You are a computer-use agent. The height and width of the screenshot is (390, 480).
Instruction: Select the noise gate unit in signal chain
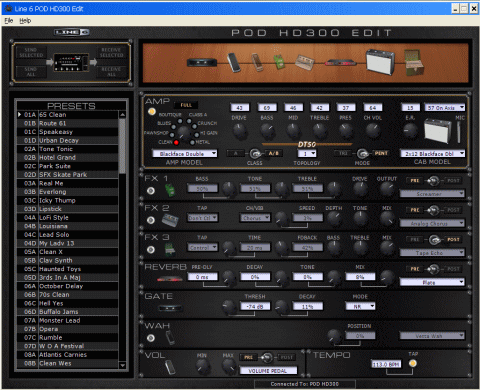(202, 62)
